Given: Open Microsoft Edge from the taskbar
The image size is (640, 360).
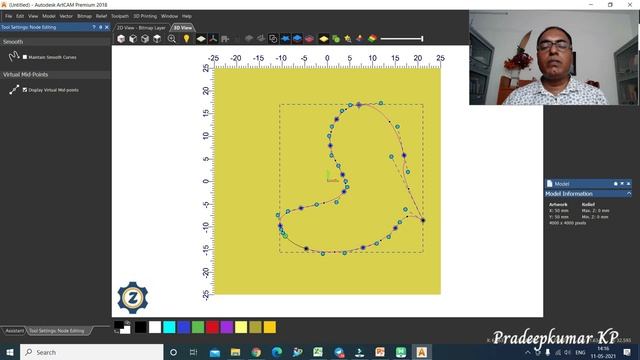Looking at the screenshot, I should click(x=277, y=352).
